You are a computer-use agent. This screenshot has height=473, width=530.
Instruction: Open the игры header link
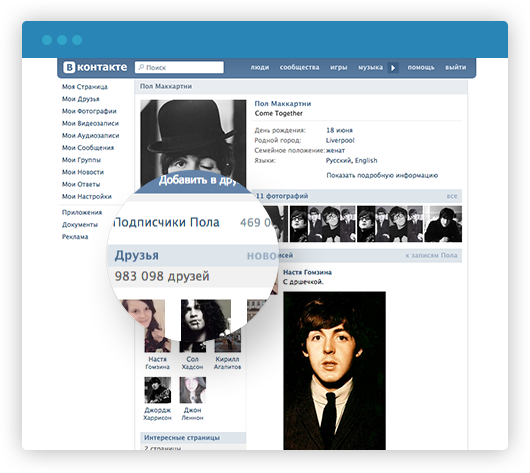click(339, 67)
